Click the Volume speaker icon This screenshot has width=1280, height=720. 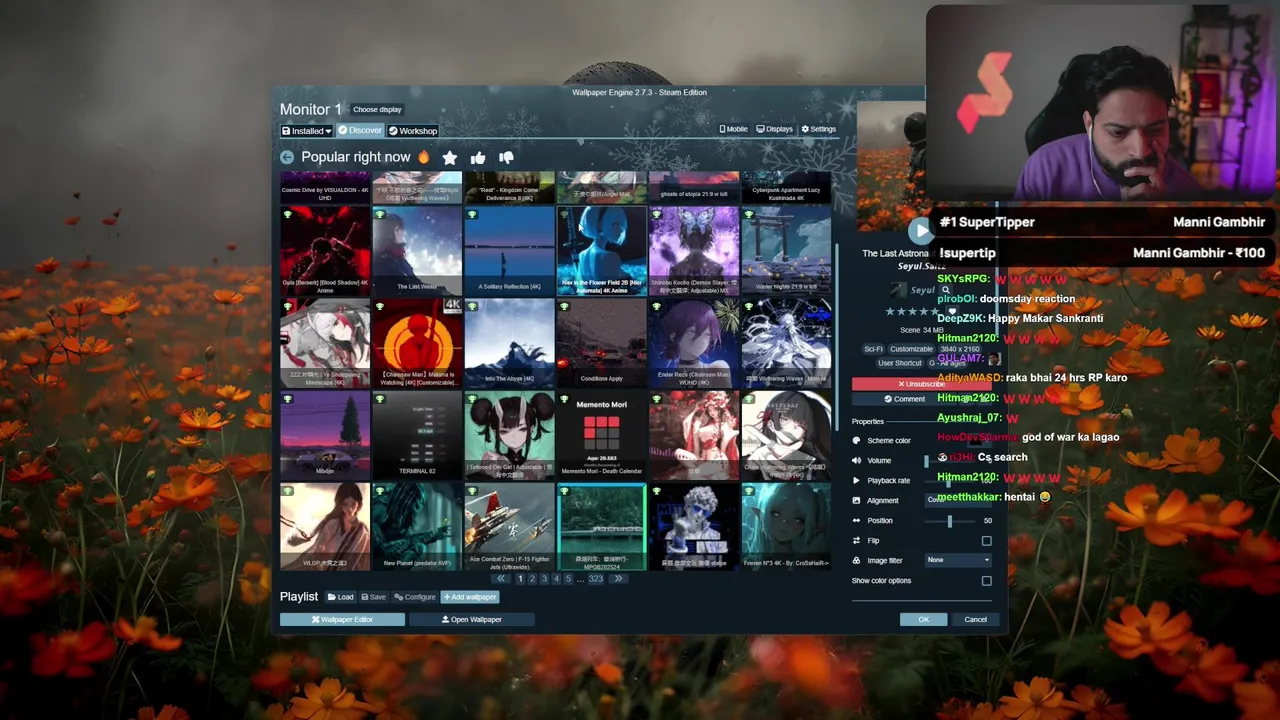pos(856,461)
